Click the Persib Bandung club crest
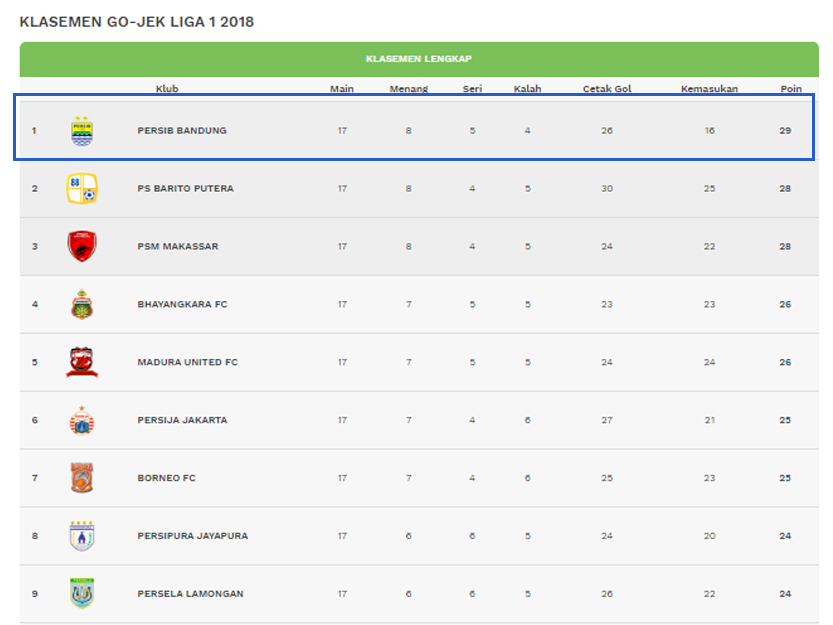Viewport: 833px width, 625px height. coord(84,130)
